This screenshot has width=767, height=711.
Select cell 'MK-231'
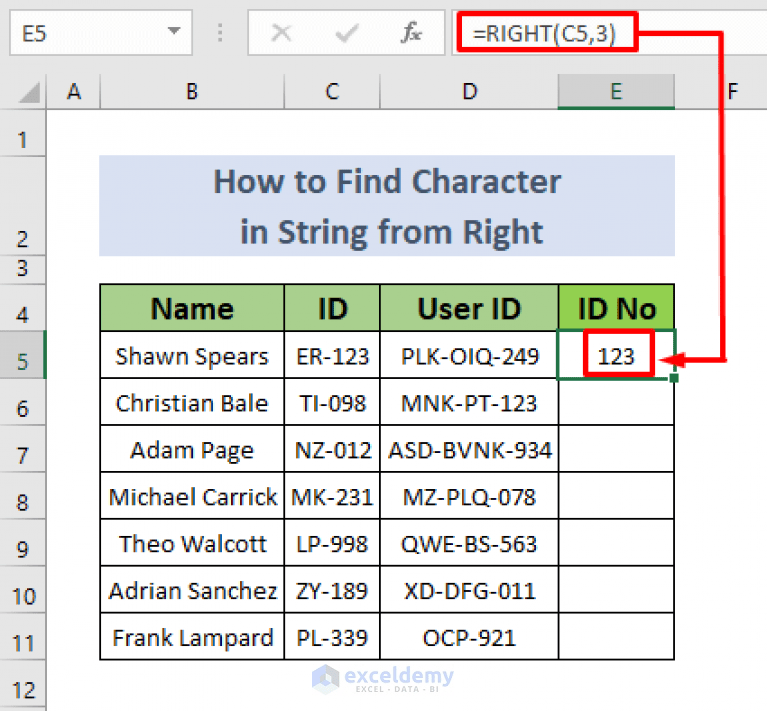[x=332, y=496]
